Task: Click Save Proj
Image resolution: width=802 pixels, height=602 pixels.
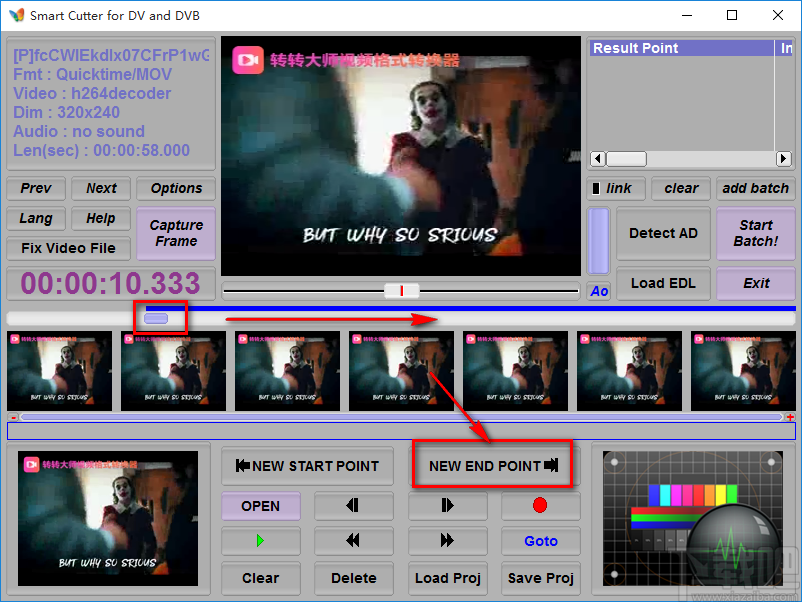Action: [540, 578]
